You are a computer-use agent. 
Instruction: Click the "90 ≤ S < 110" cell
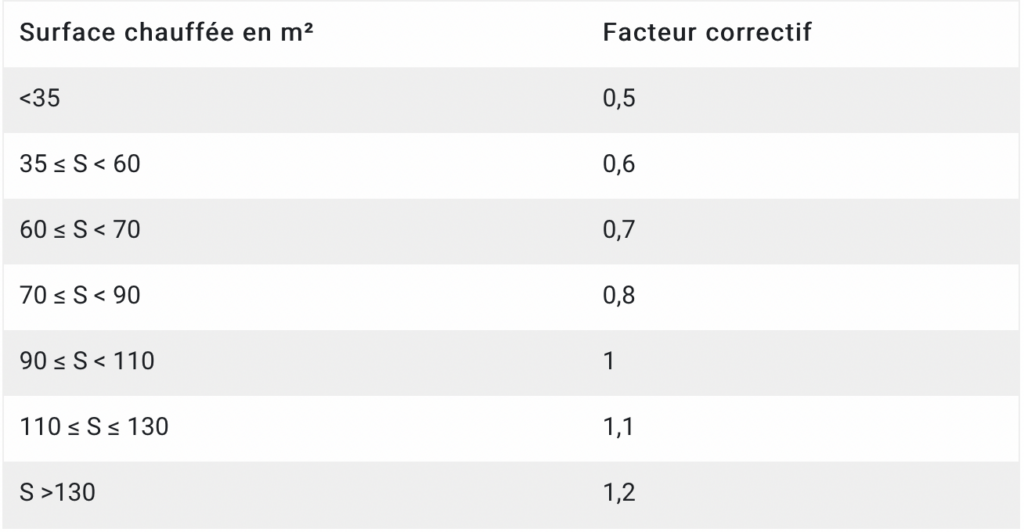87,361
